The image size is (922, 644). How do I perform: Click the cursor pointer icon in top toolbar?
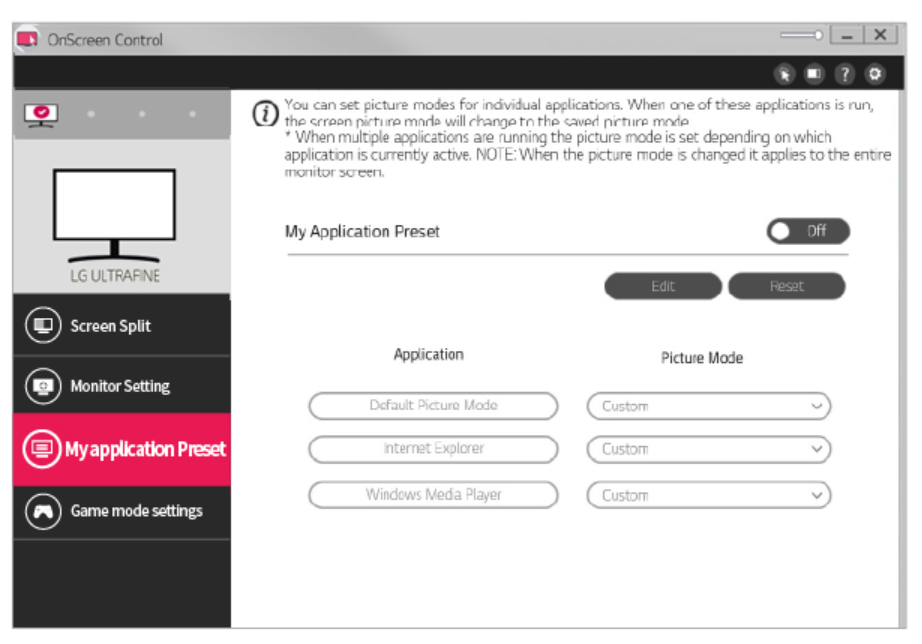pyautogui.click(x=785, y=74)
